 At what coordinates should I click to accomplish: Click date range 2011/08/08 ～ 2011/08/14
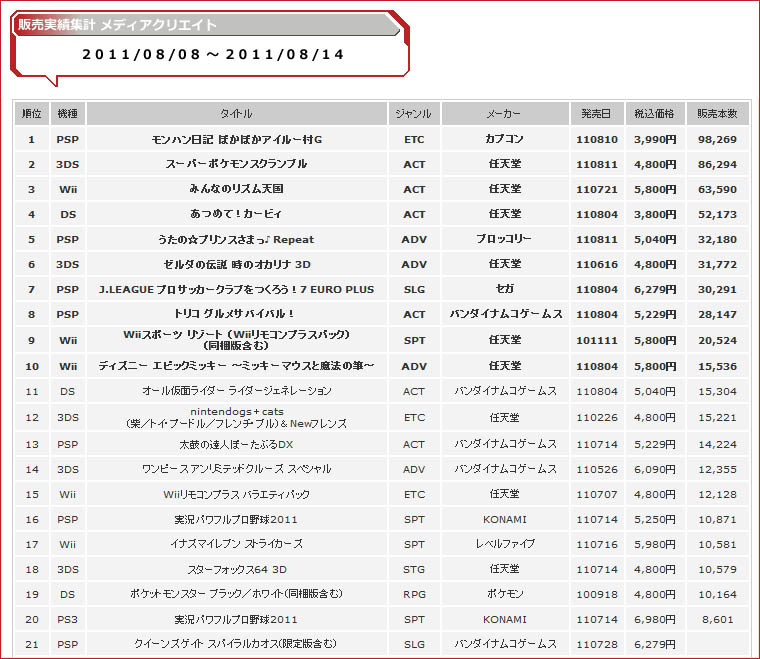tap(213, 54)
